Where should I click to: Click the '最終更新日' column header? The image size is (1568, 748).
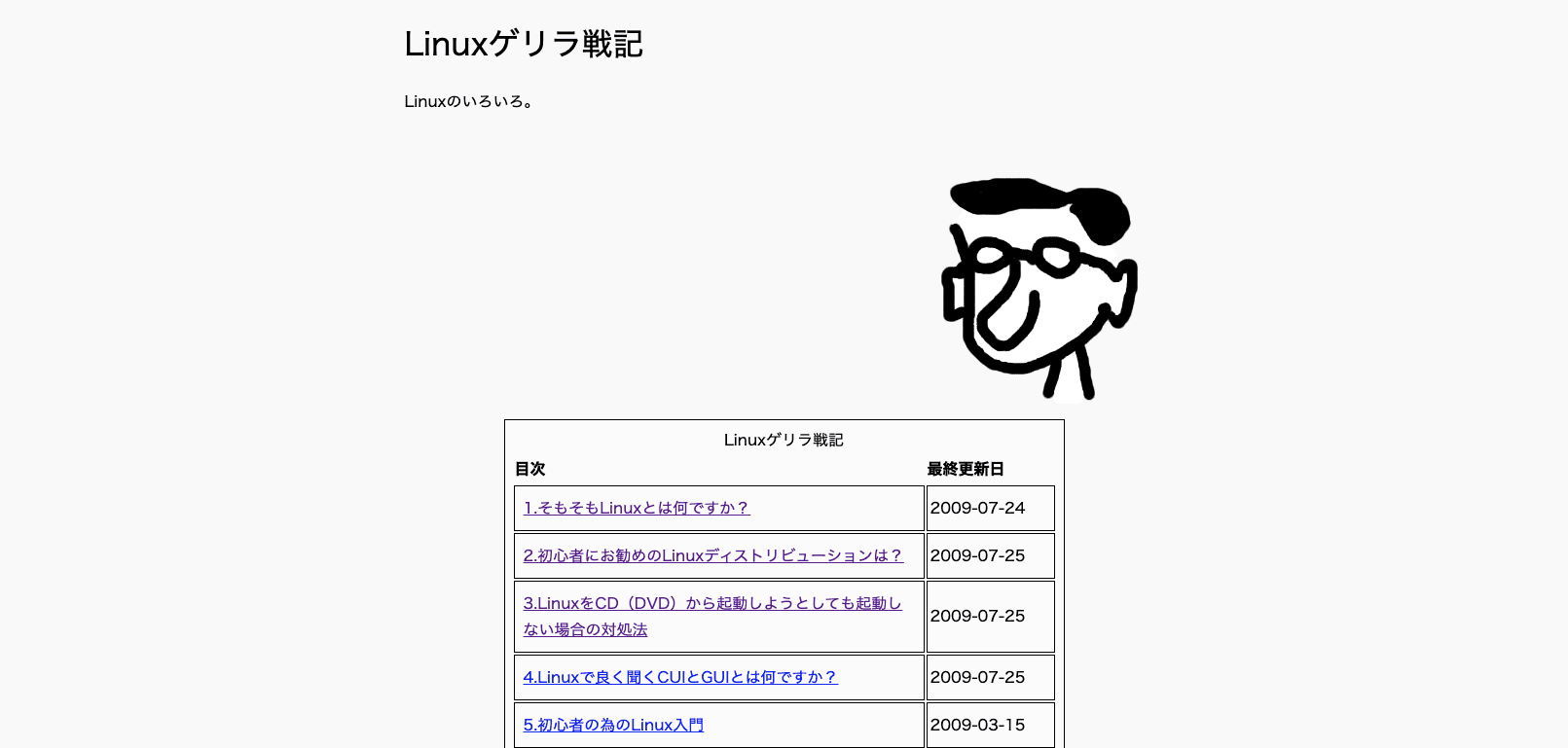(x=965, y=469)
